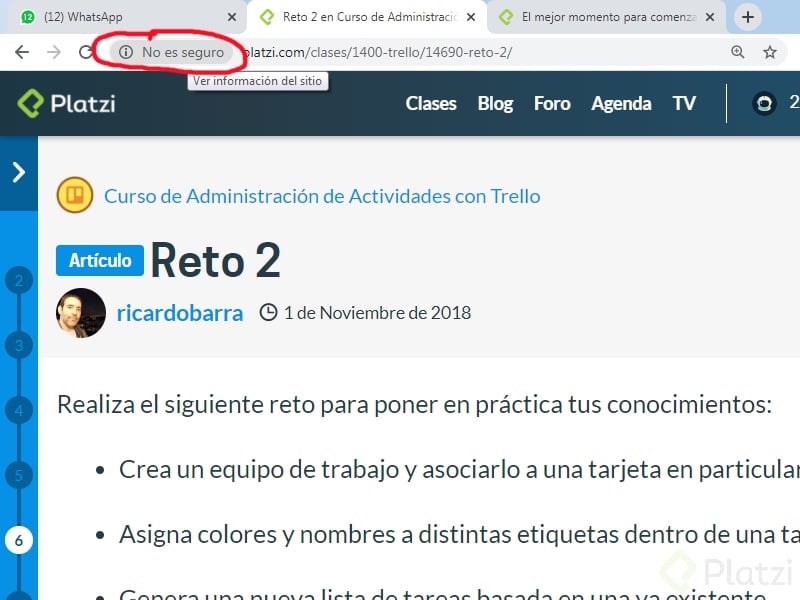Jump to lesson 4 in the sidebar timeline
800x600 pixels.
point(19,410)
